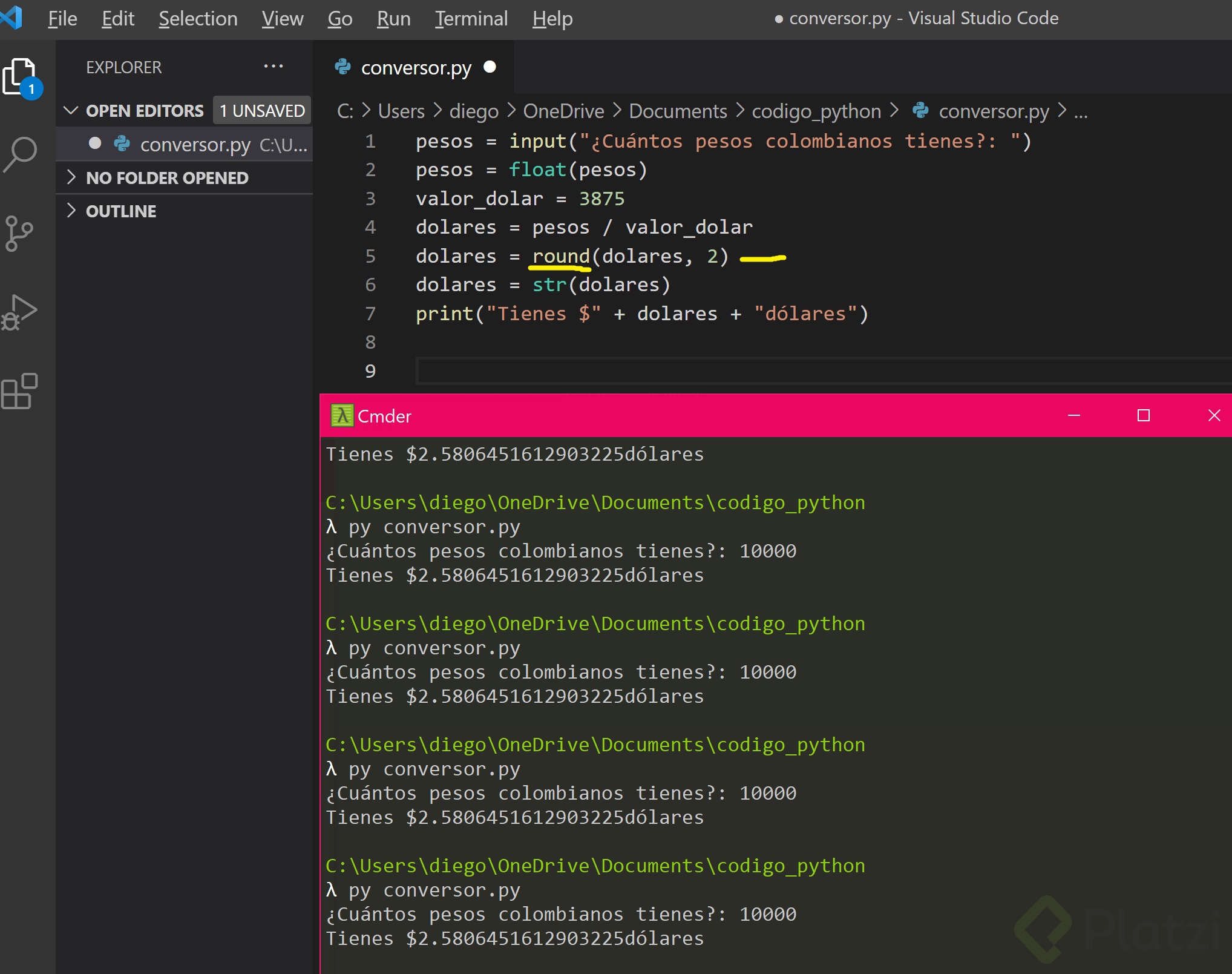Open the View menu
This screenshot has height=974, width=1232.
(x=283, y=19)
